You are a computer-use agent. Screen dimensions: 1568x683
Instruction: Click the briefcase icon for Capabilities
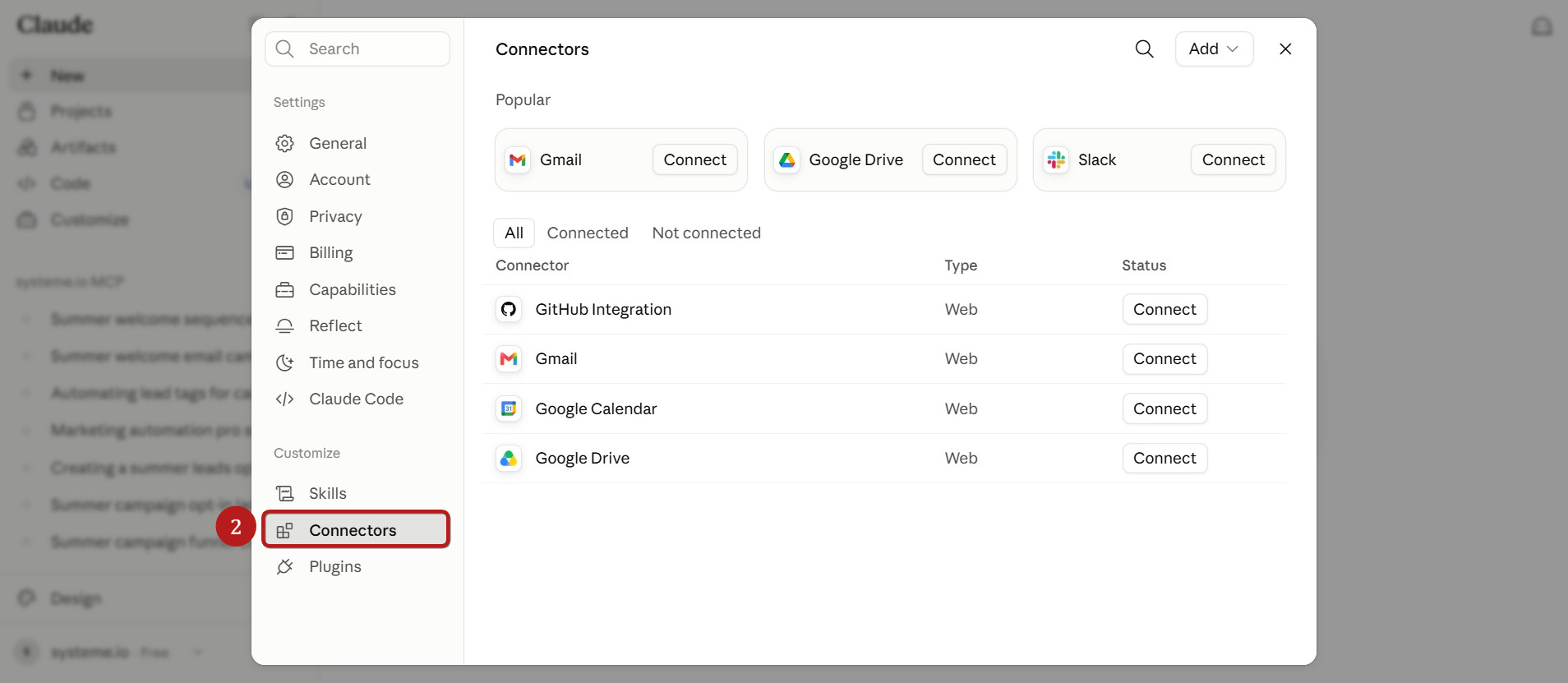coord(285,289)
